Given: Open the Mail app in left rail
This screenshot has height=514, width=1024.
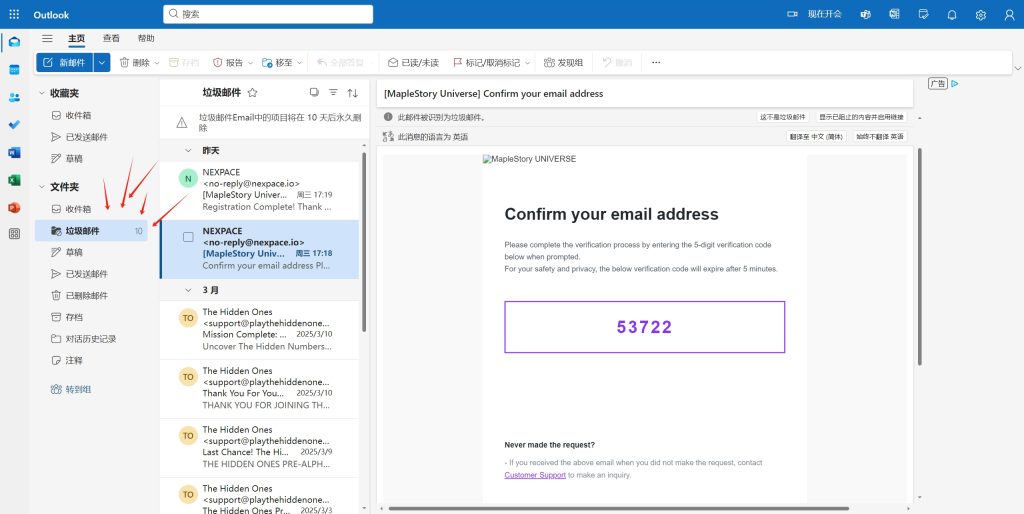Looking at the screenshot, I should (x=14, y=42).
